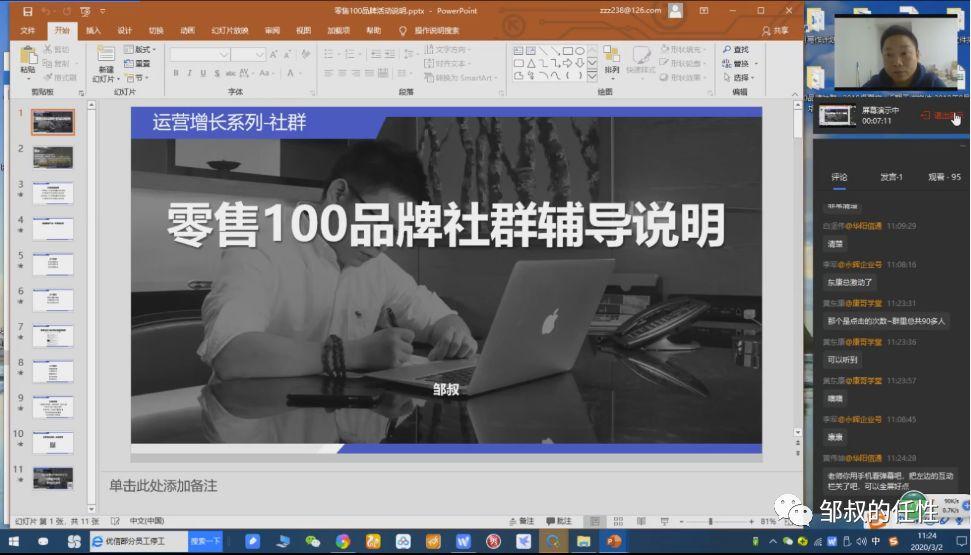Open the Insert (插入) ribbon tab

pyautogui.click(x=93, y=30)
